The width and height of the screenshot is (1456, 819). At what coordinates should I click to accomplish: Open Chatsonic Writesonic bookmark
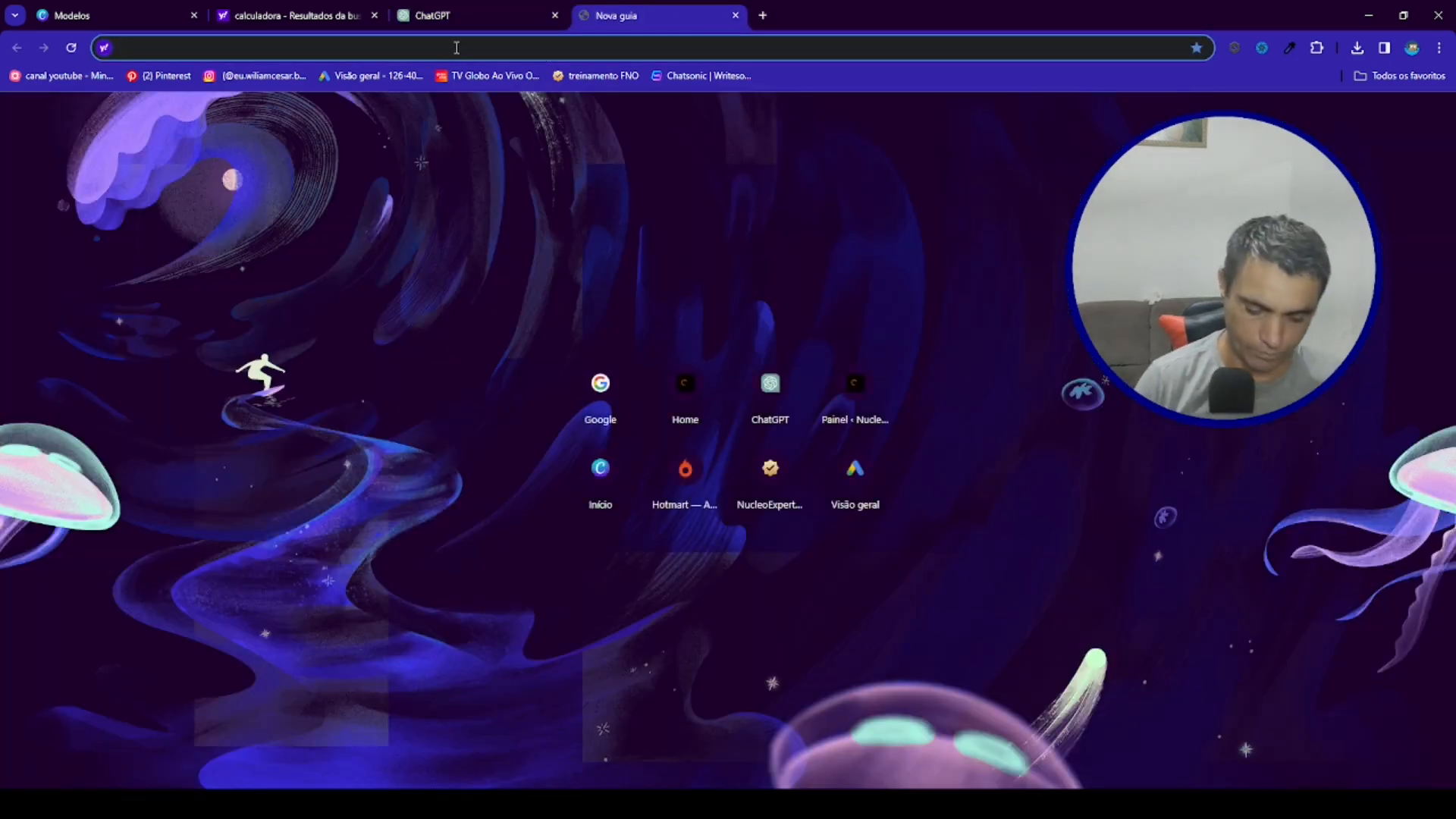coord(701,76)
